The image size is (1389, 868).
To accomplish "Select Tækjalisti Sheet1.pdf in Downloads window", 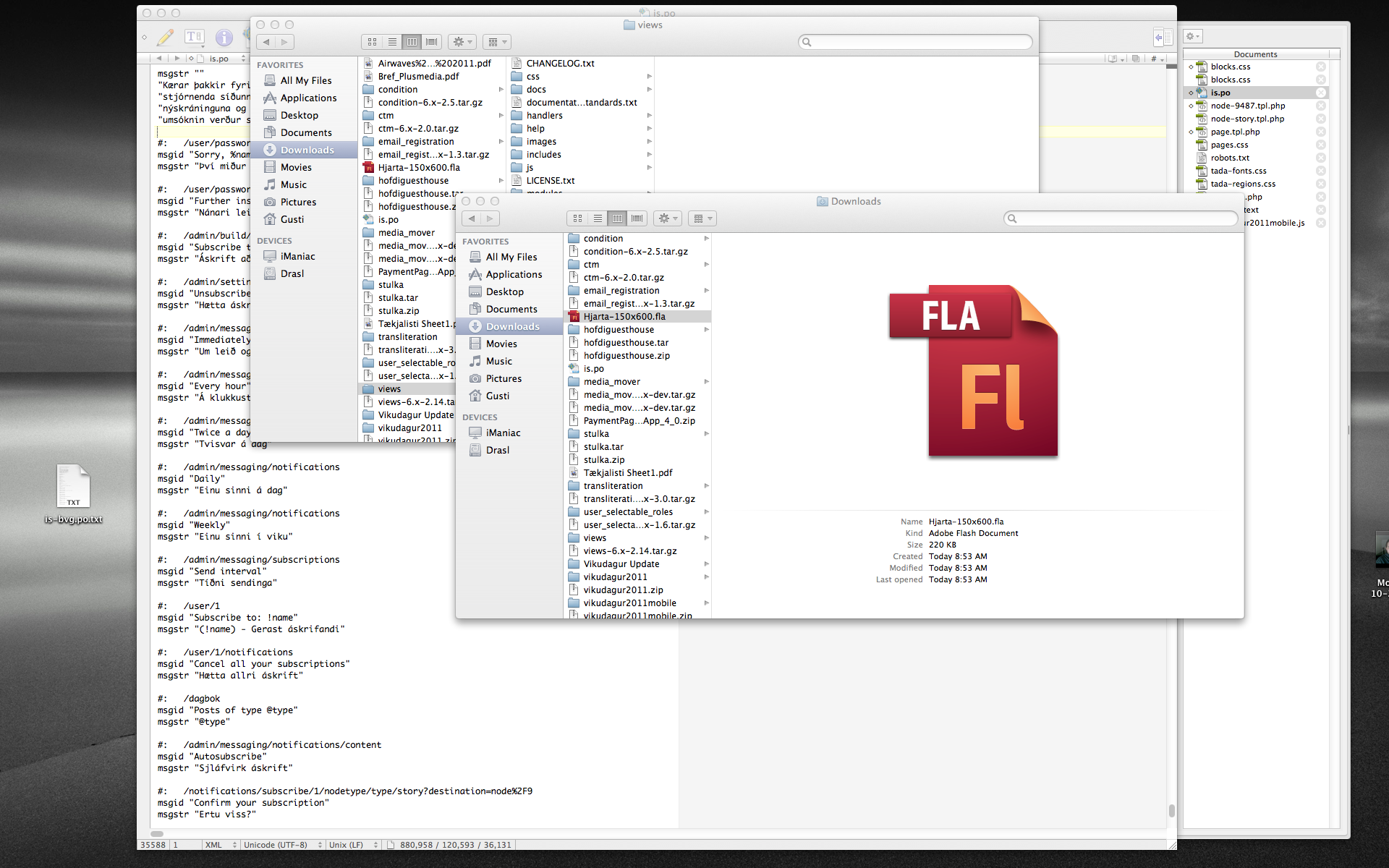I will (x=627, y=473).
